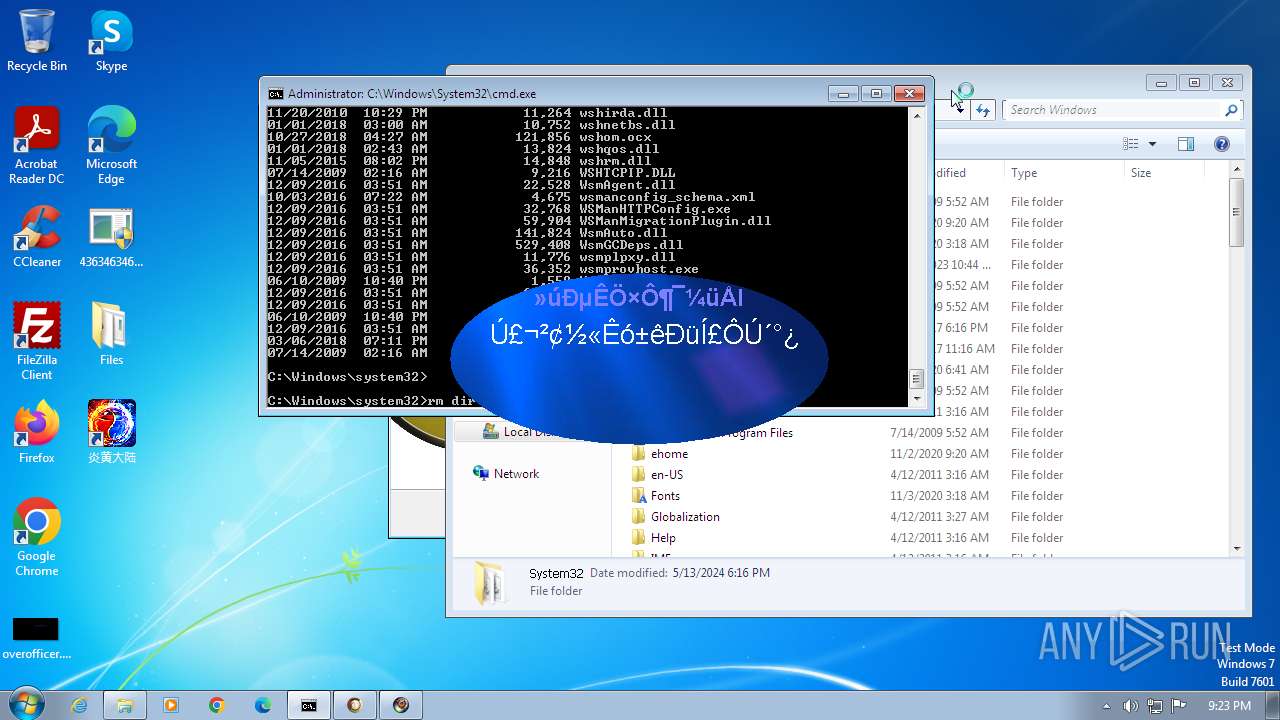Click scroll-up arrow in cmd window
The image size is (1280, 720).
[915, 115]
